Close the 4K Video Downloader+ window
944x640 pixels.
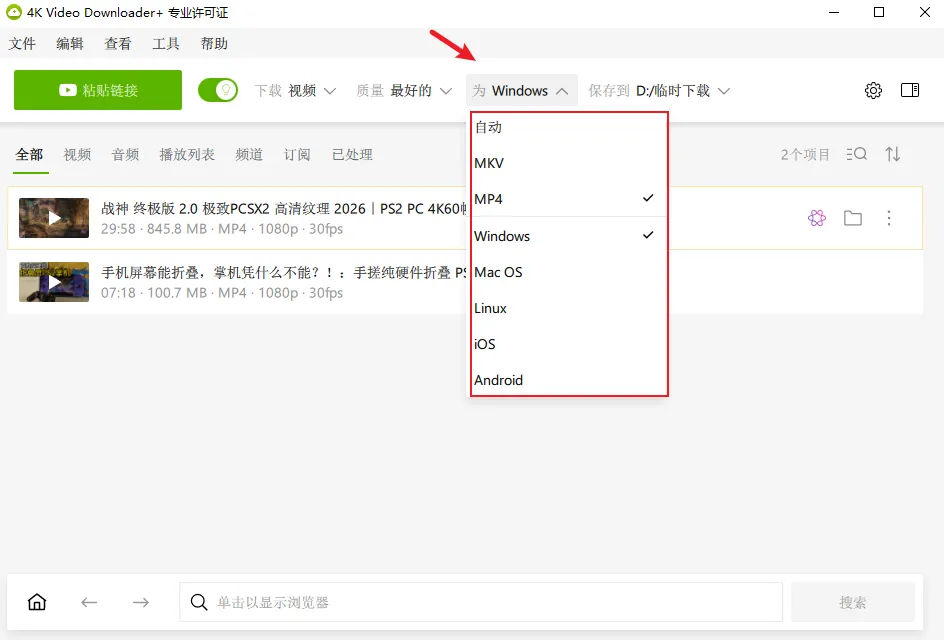click(925, 12)
